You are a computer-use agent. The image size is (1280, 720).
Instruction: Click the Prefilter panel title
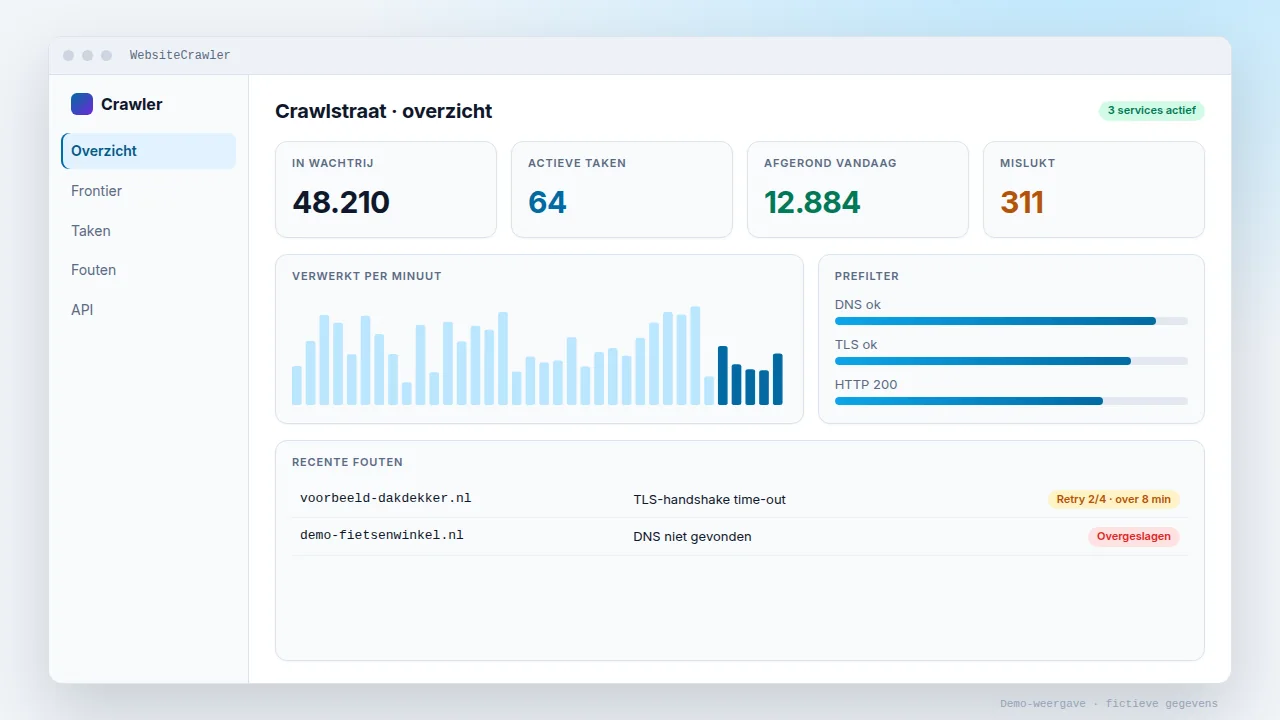(x=867, y=276)
